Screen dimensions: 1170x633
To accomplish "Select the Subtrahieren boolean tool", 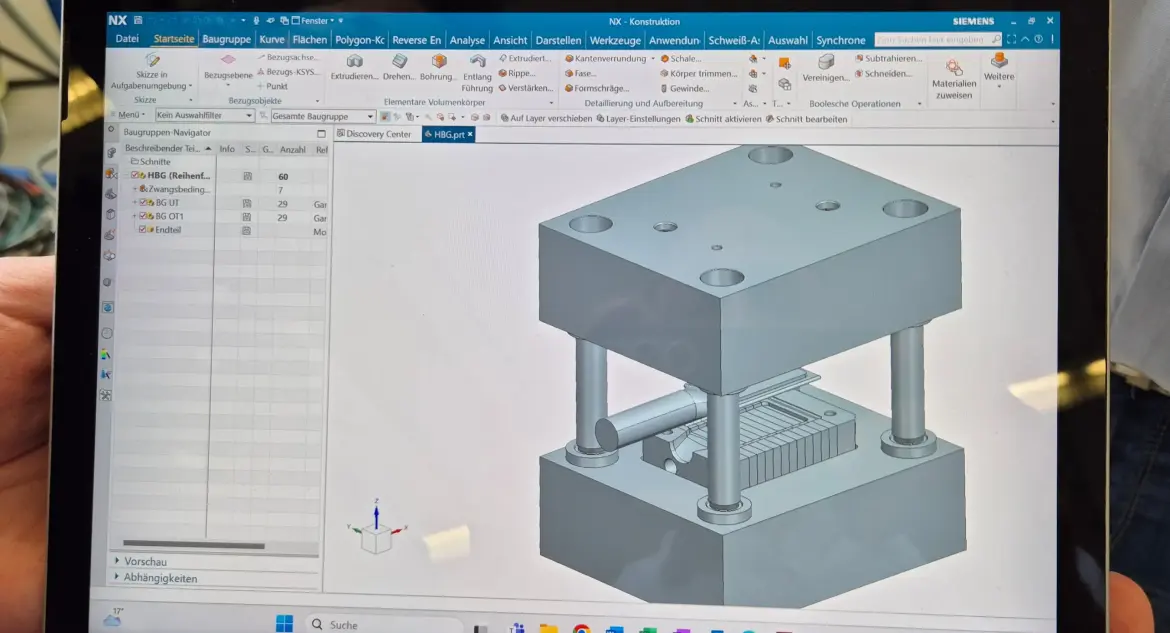I will 889,58.
